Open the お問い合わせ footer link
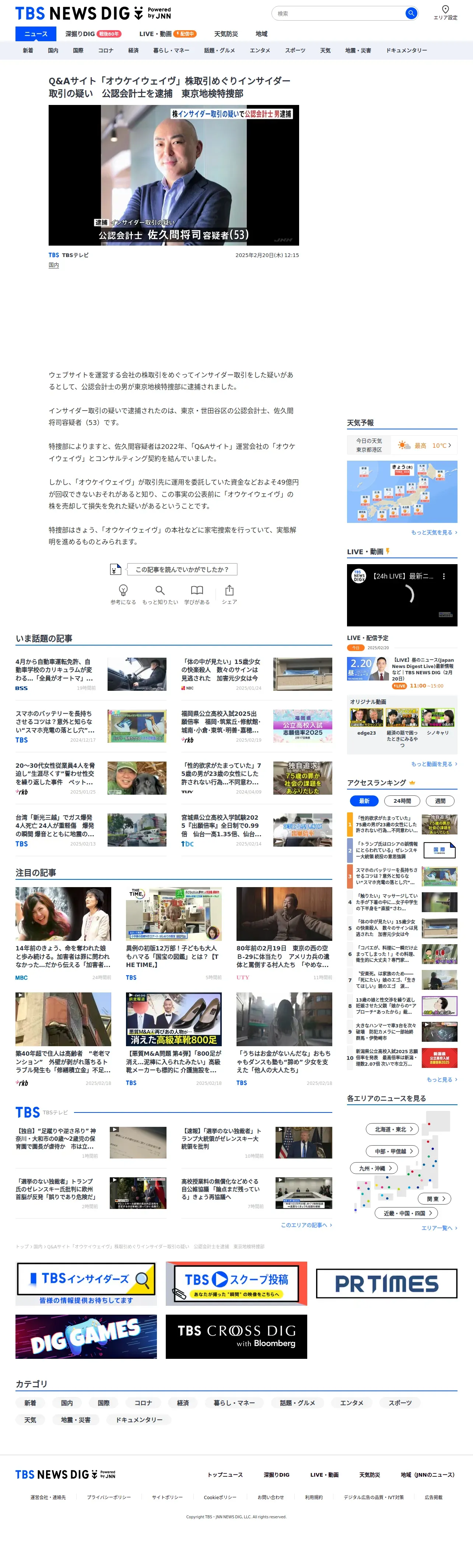 270,1497
